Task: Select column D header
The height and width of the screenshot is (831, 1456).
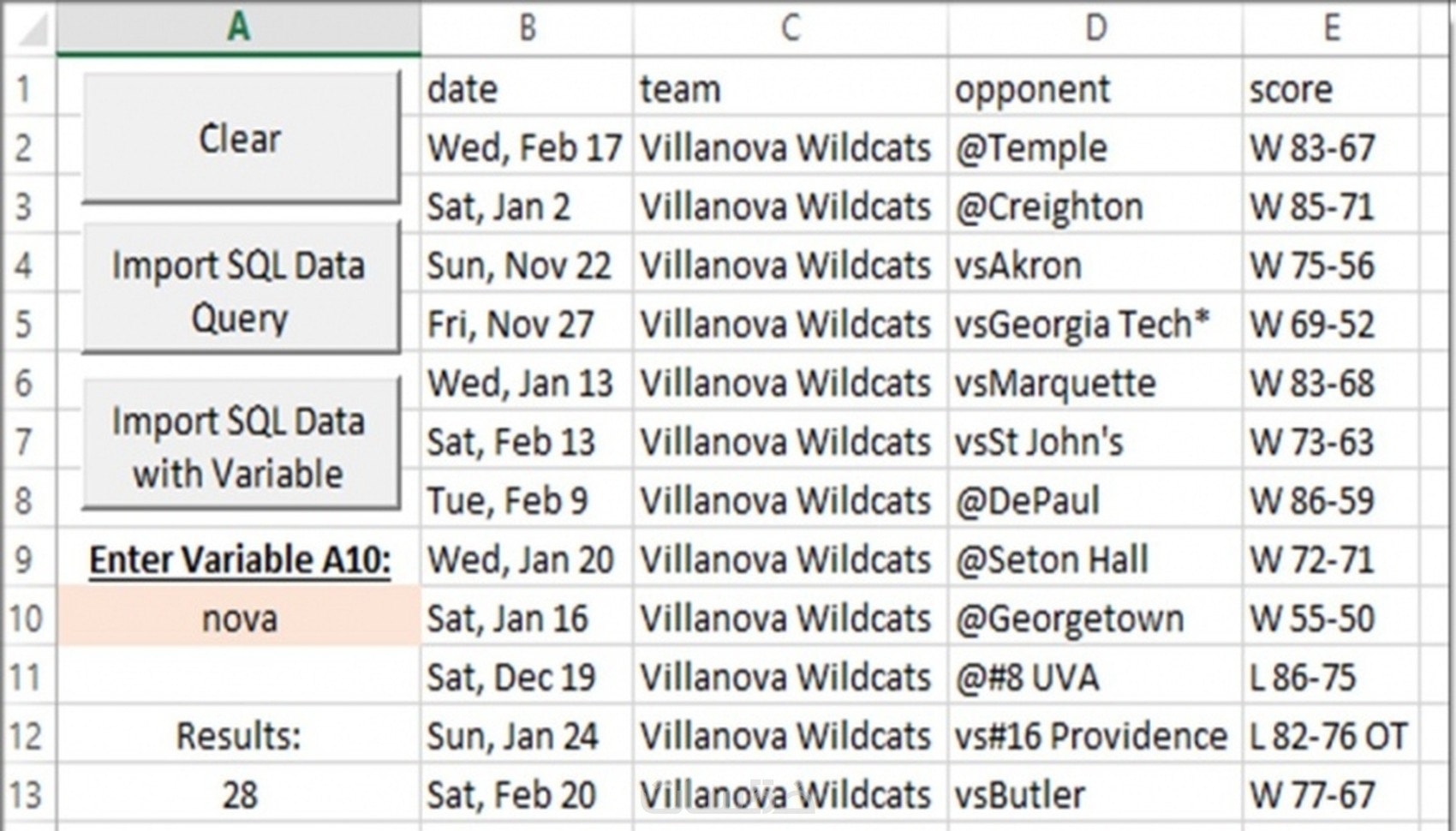Action: [x=1095, y=28]
